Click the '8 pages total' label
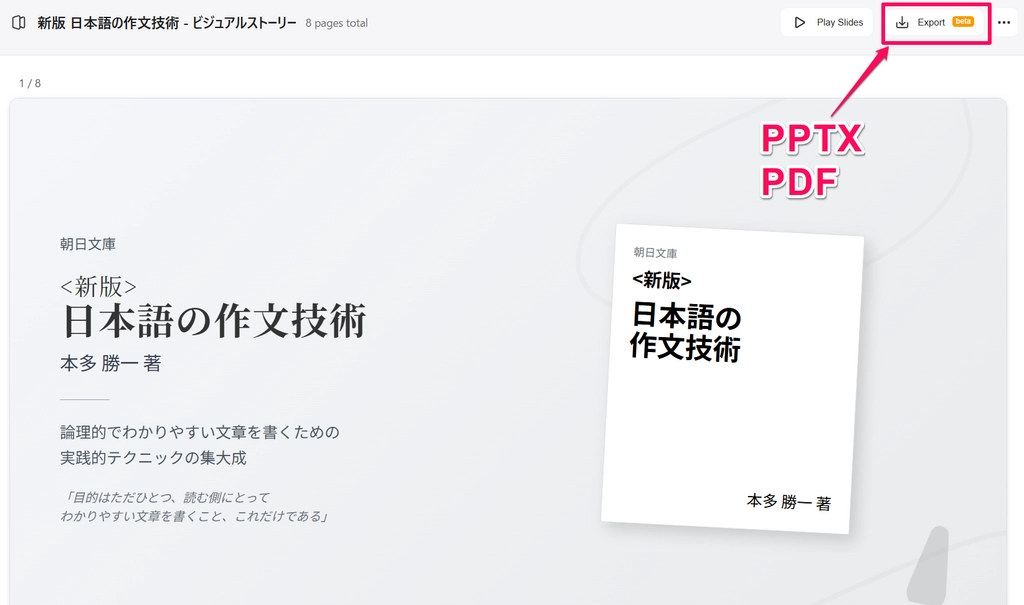 coord(336,23)
